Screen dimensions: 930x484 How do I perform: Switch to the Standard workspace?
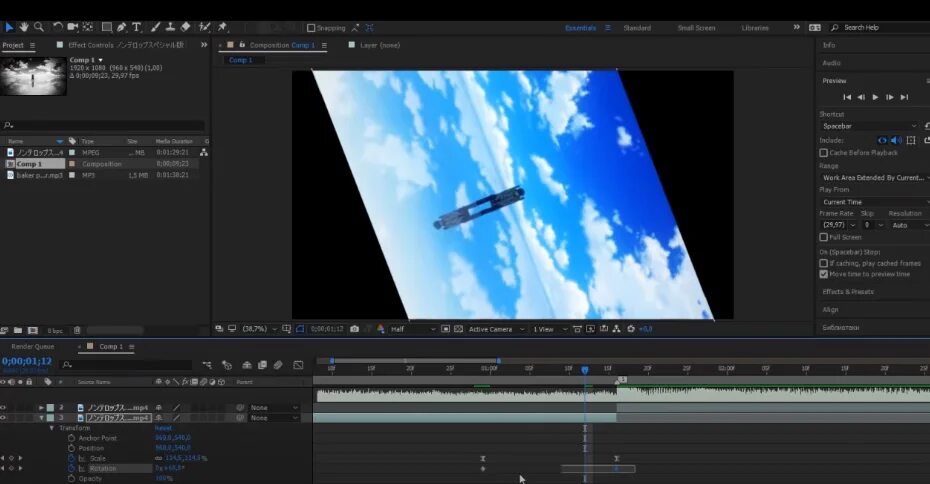tap(637, 28)
